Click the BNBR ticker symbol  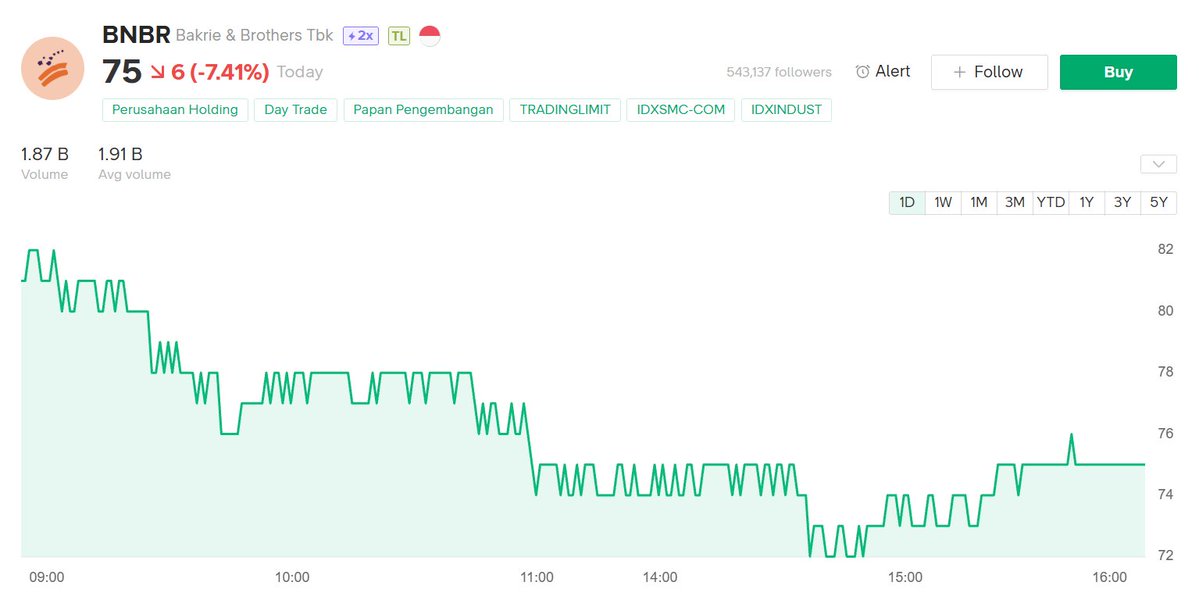point(136,35)
